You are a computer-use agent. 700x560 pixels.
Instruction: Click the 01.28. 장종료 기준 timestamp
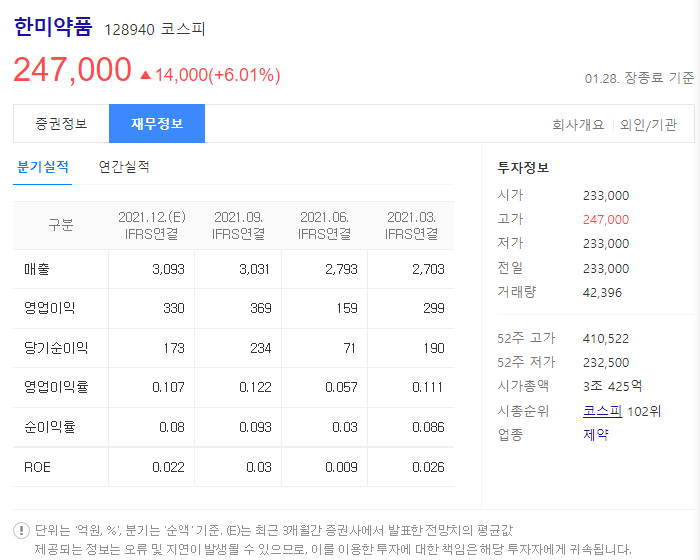pos(639,78)
